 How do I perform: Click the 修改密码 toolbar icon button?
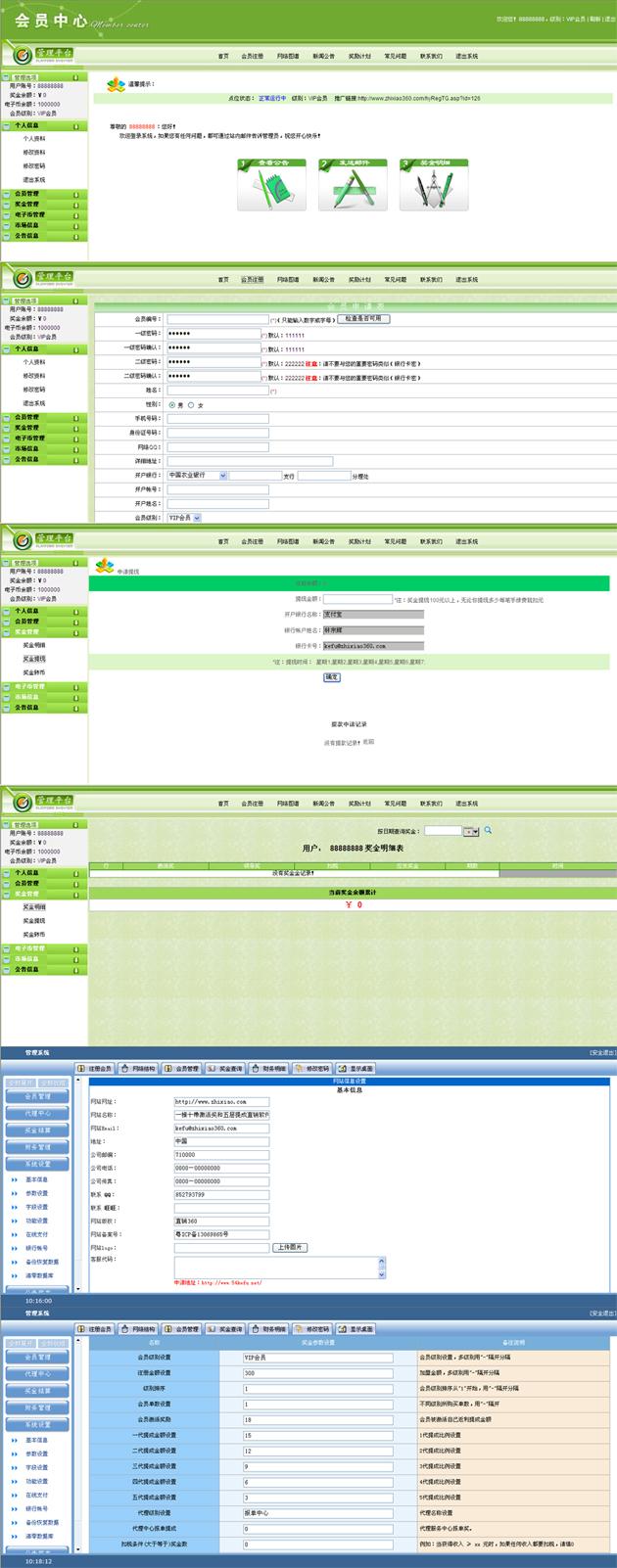(312, 1069)
